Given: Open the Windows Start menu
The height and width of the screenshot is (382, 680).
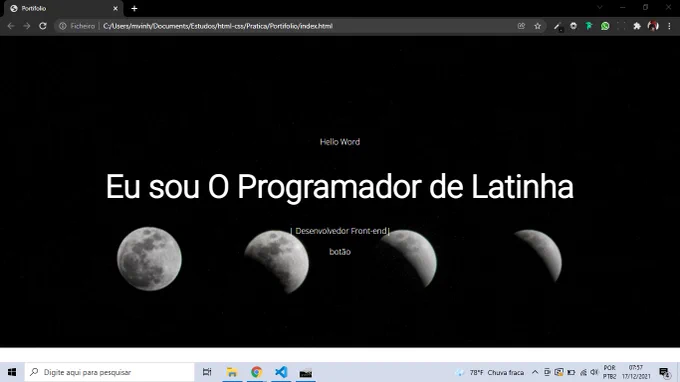Looking at the screenshot, I should 12,372.
